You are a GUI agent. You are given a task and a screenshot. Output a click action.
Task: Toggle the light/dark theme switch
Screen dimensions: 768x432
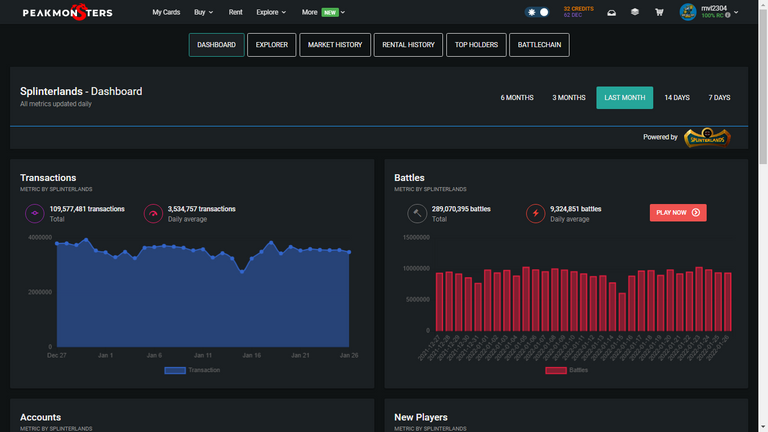click(x=537, y=12)
